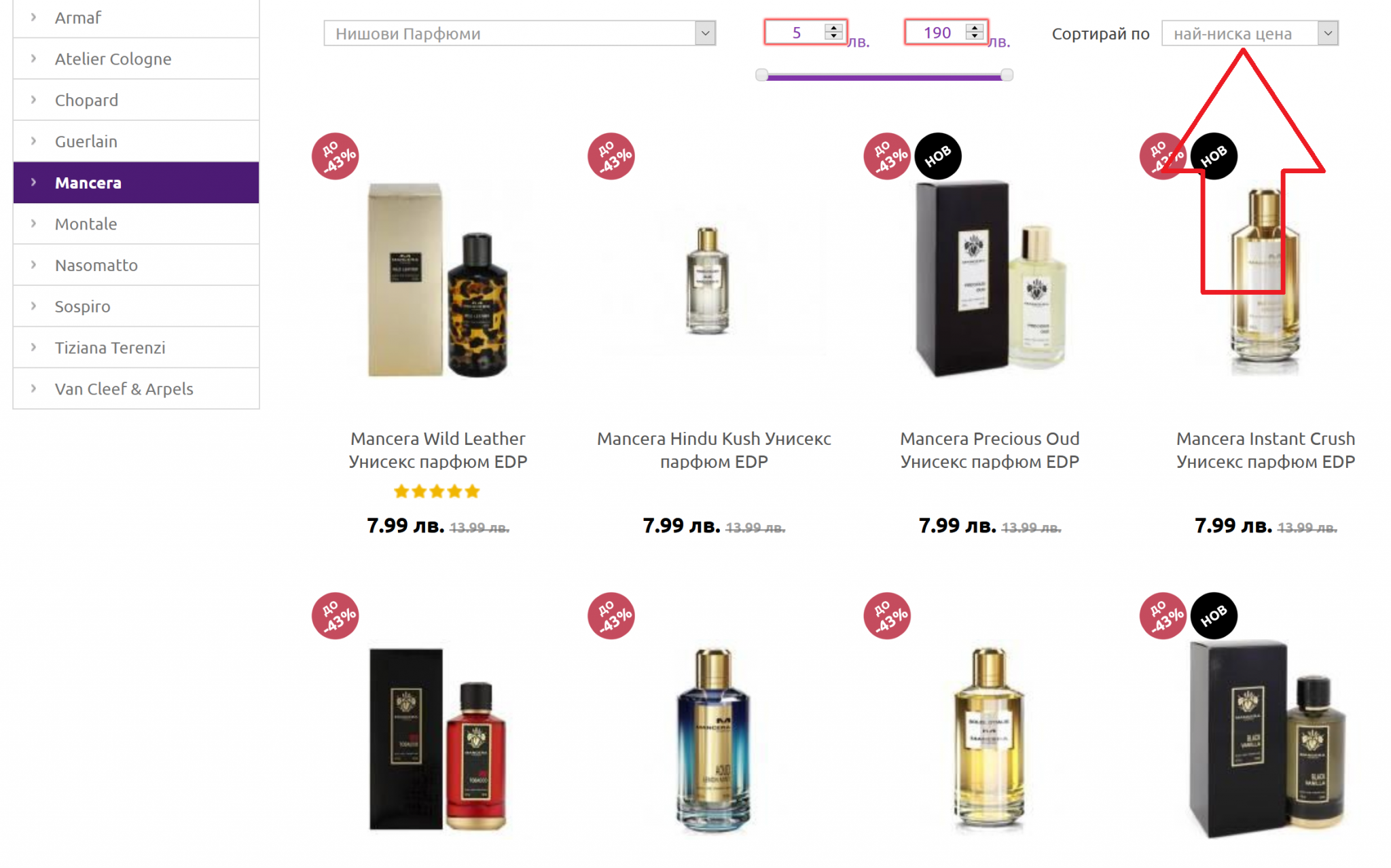
Task: Click the Van Cleef & Arpels chevron icon
Action: 33,389
